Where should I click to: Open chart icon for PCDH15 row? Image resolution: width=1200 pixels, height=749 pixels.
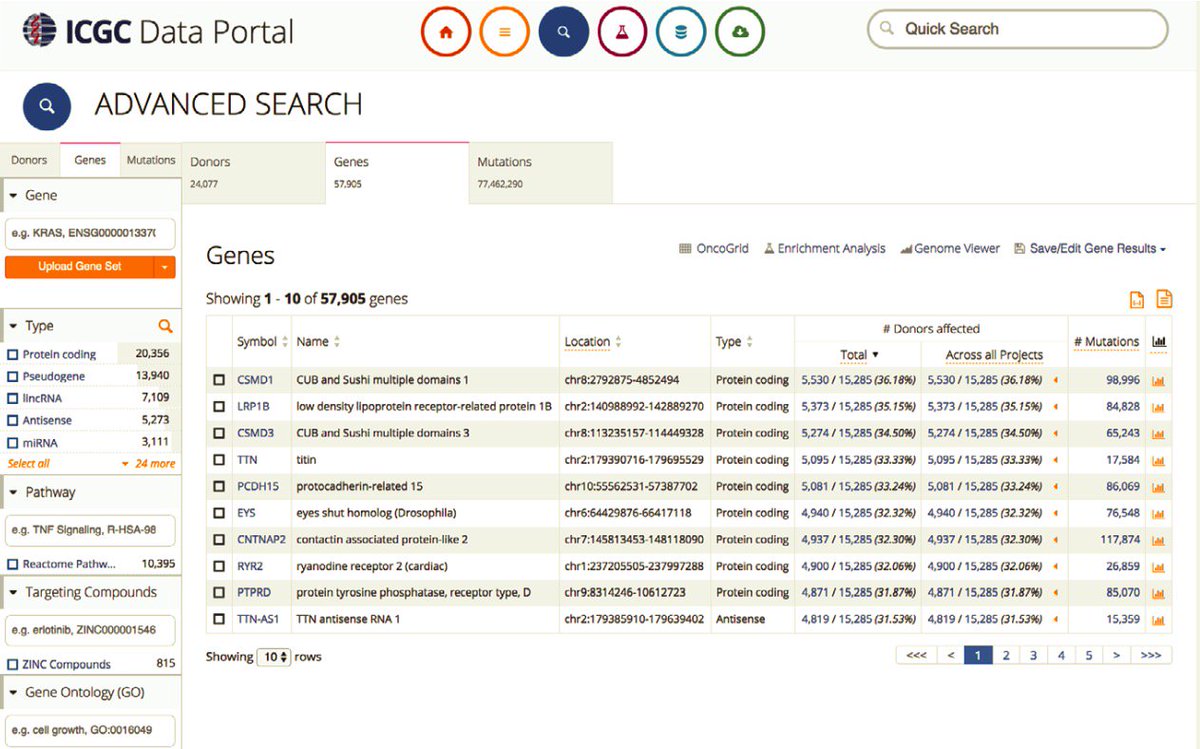pos(1159,487)
